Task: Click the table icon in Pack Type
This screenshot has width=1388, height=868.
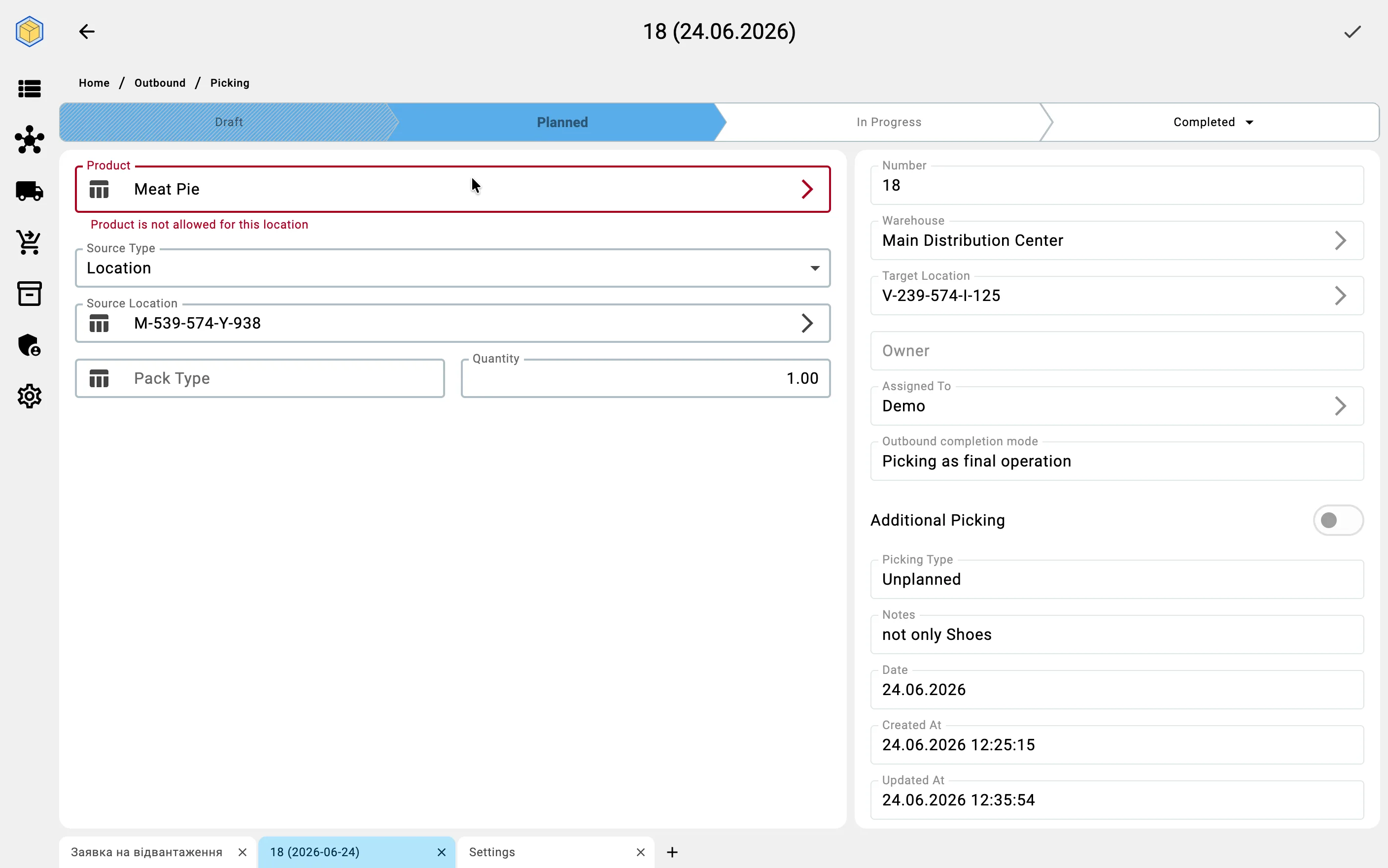Action: (100, 378)
